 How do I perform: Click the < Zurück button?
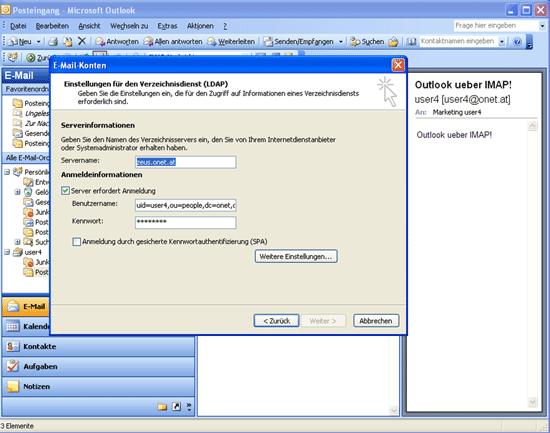click(x=276, y=321)
